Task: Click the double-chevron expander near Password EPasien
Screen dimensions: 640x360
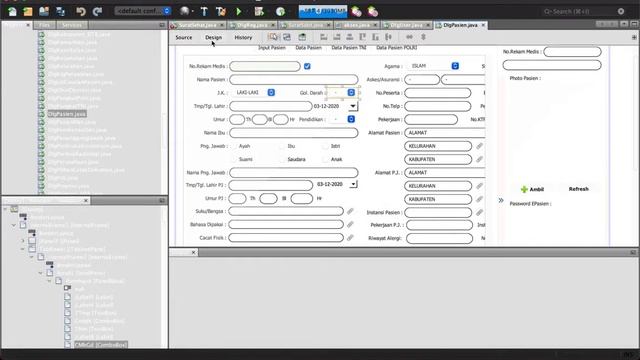Action: (501, 200)
